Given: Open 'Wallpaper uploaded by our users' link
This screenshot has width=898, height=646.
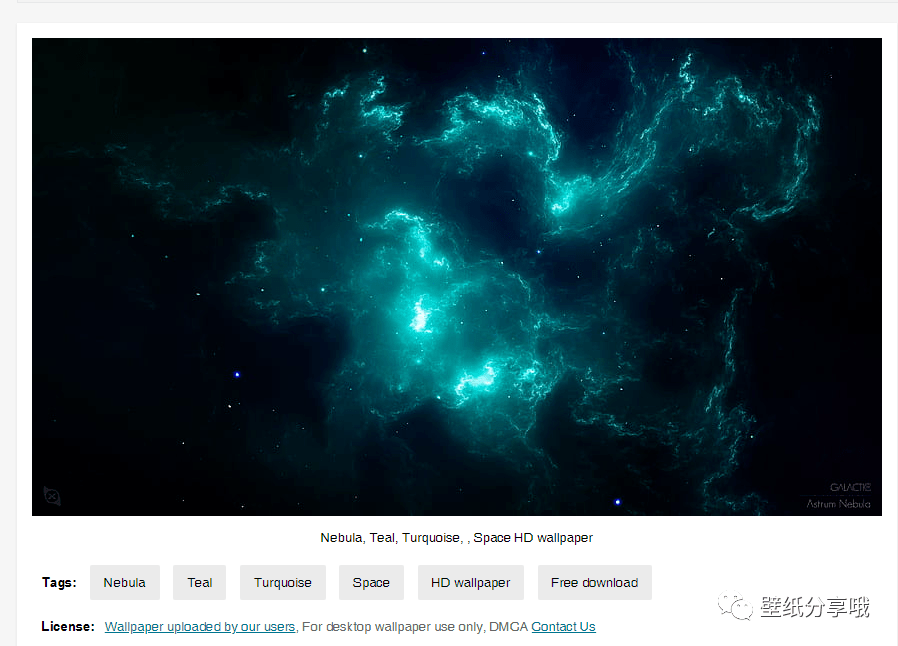Looking at the screenshot, I should [200, 627].
